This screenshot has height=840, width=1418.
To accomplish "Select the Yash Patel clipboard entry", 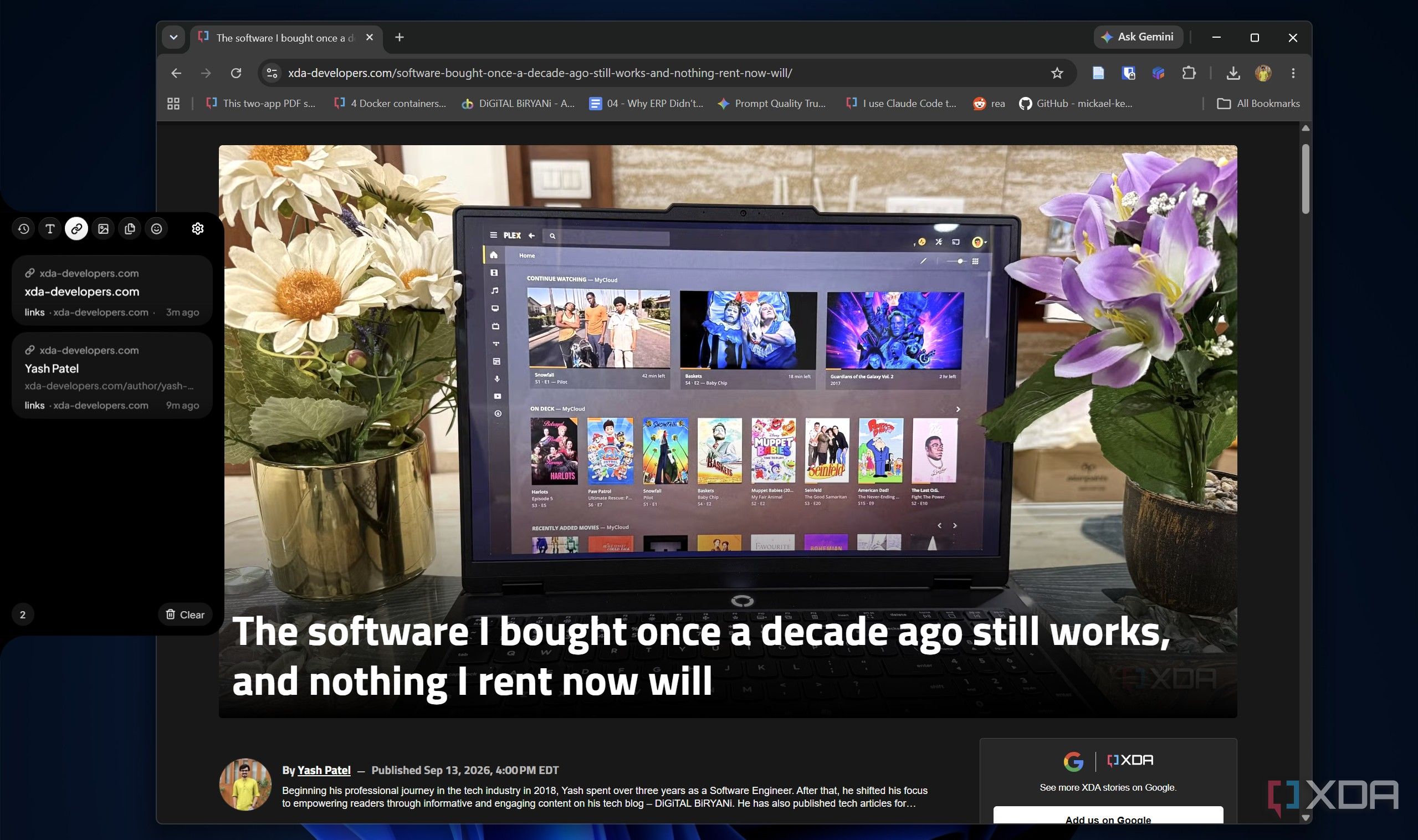I will pyautogui.click(x=112, y=375).
